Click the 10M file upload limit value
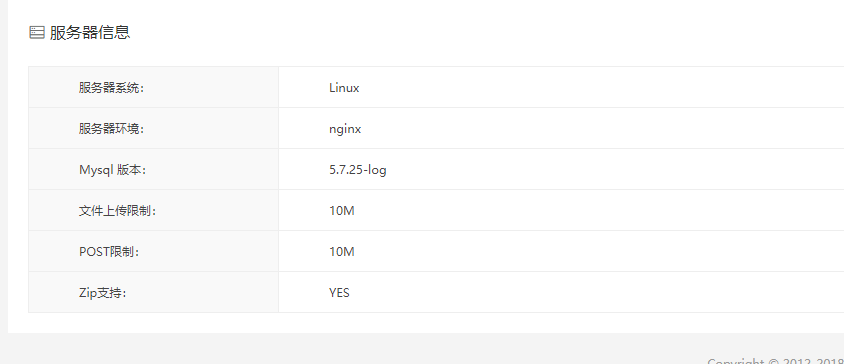The height and width of the screenshot is (364, 844). click(x=342, y=211)
